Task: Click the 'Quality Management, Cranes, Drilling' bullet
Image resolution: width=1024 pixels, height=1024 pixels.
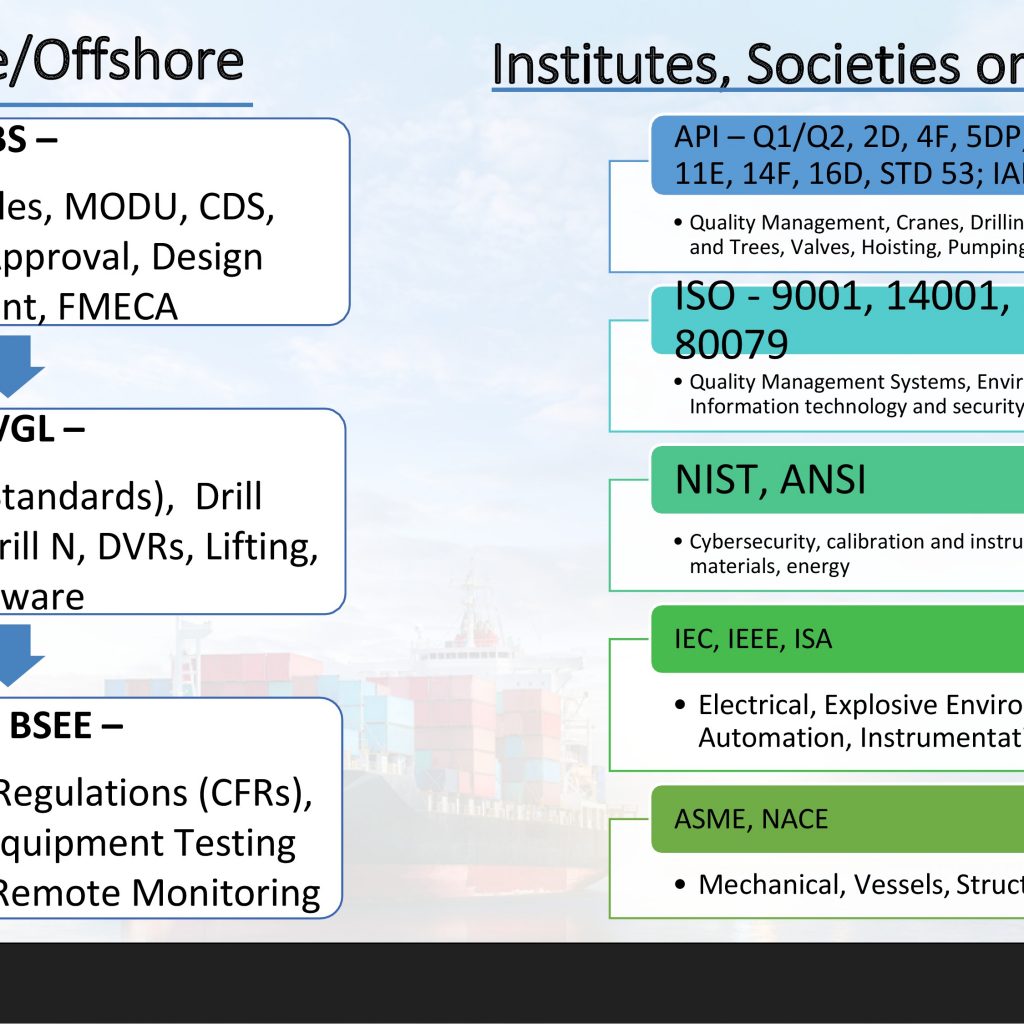Action: coord(856,223)
